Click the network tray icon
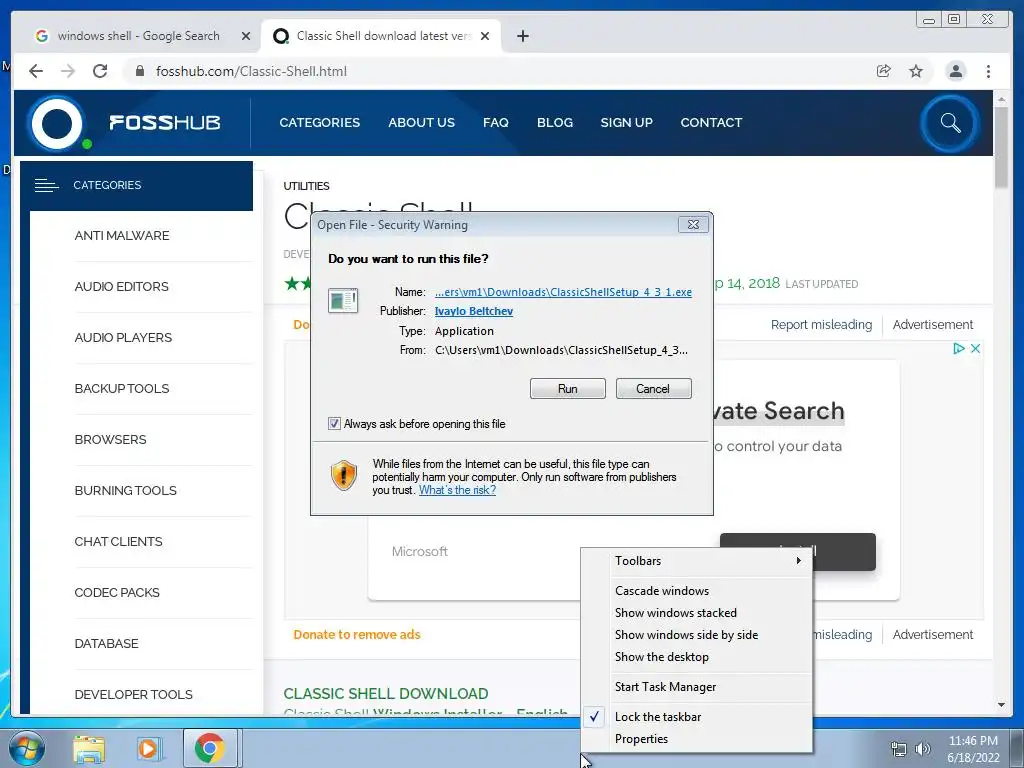The image size is (1024, 768). pos(899,750)
